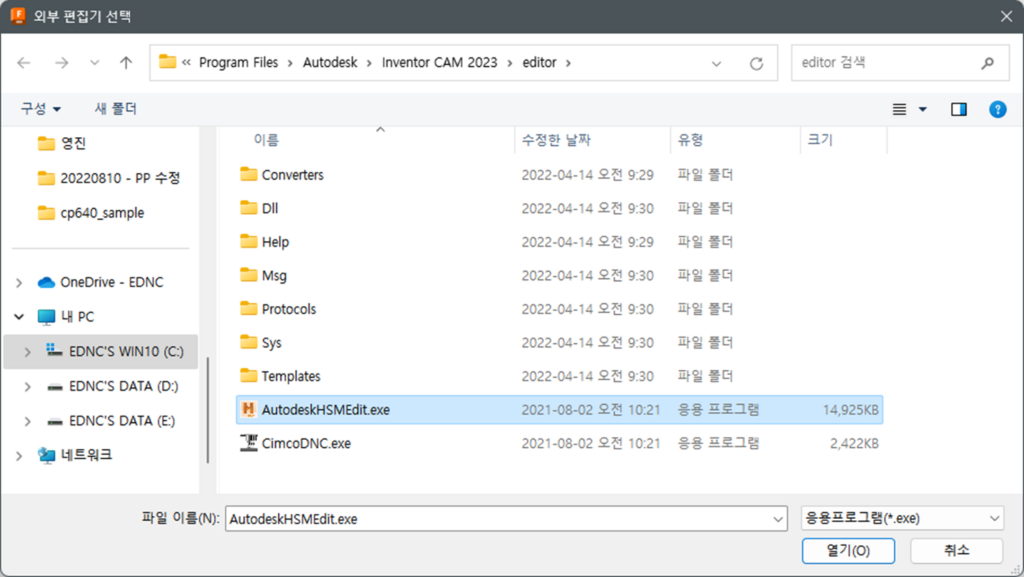Click 2,422KB size of CimcoDNC.exe
1024x577 pixels.
click(854, 443)
